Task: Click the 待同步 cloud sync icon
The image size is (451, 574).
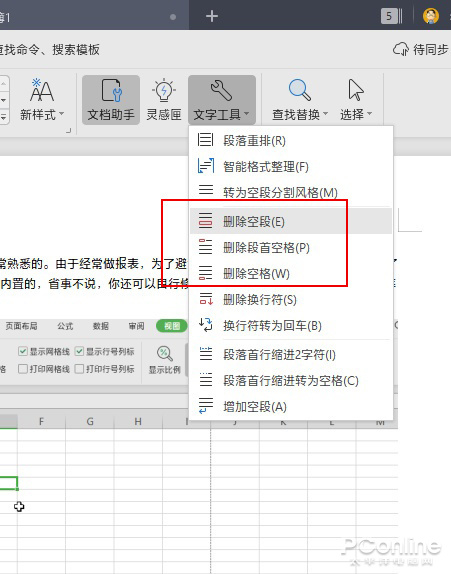Action: click(400, 49)
